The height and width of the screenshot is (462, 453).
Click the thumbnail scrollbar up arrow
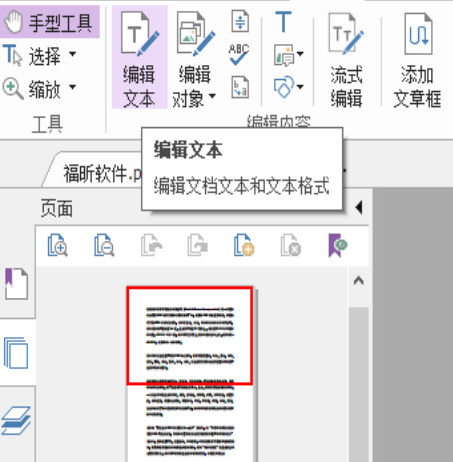coord(359,281)
